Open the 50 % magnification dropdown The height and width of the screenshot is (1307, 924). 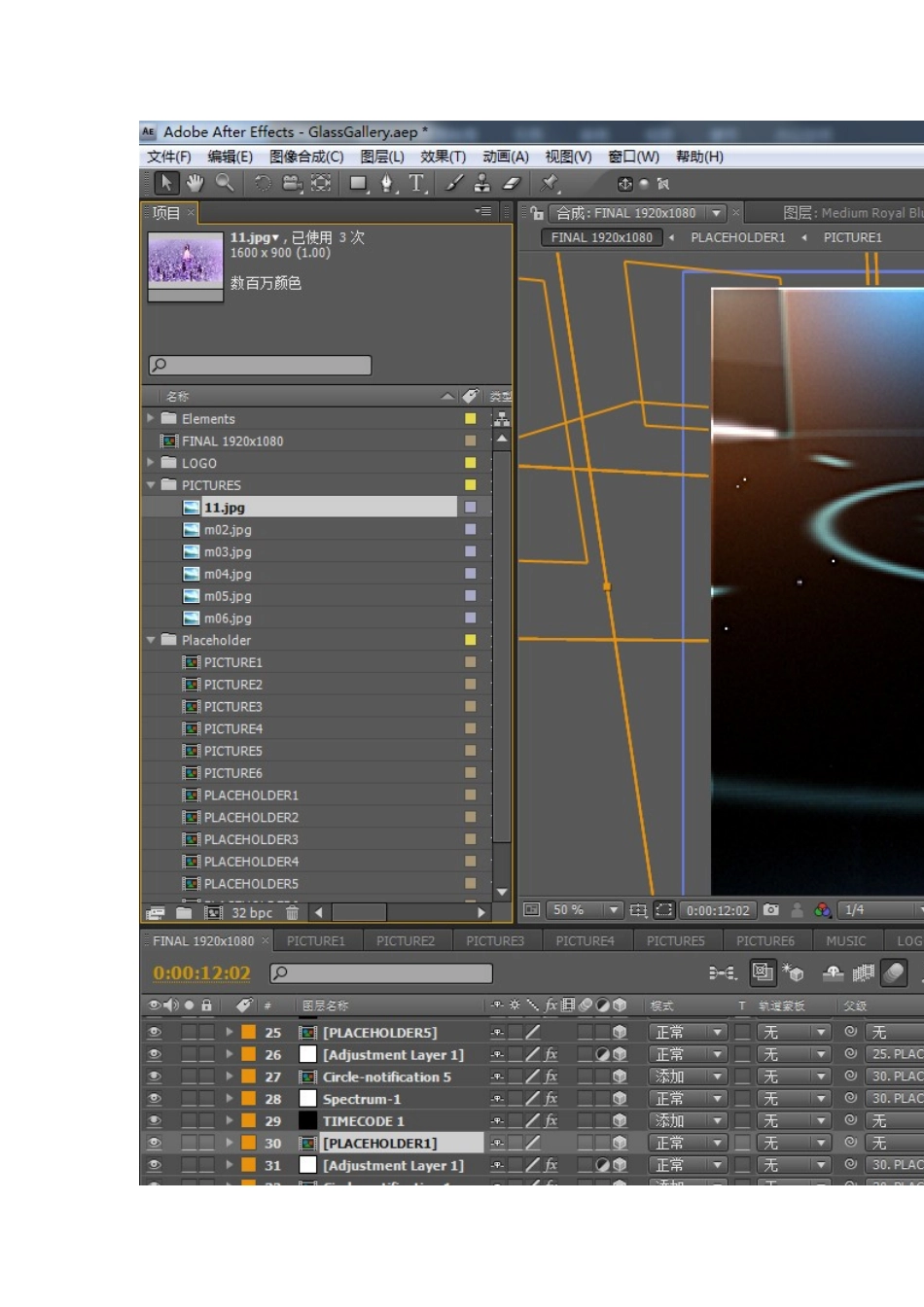point(585,910)
